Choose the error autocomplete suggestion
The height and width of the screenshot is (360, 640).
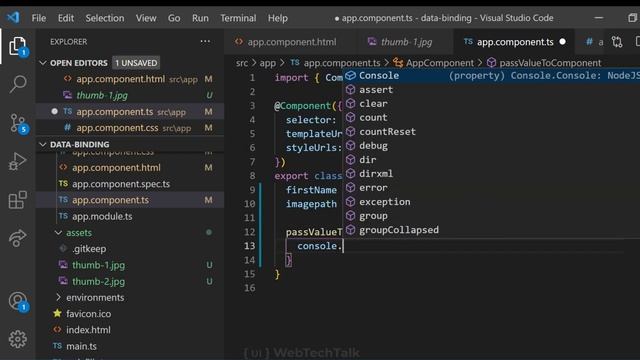point(491,188)
